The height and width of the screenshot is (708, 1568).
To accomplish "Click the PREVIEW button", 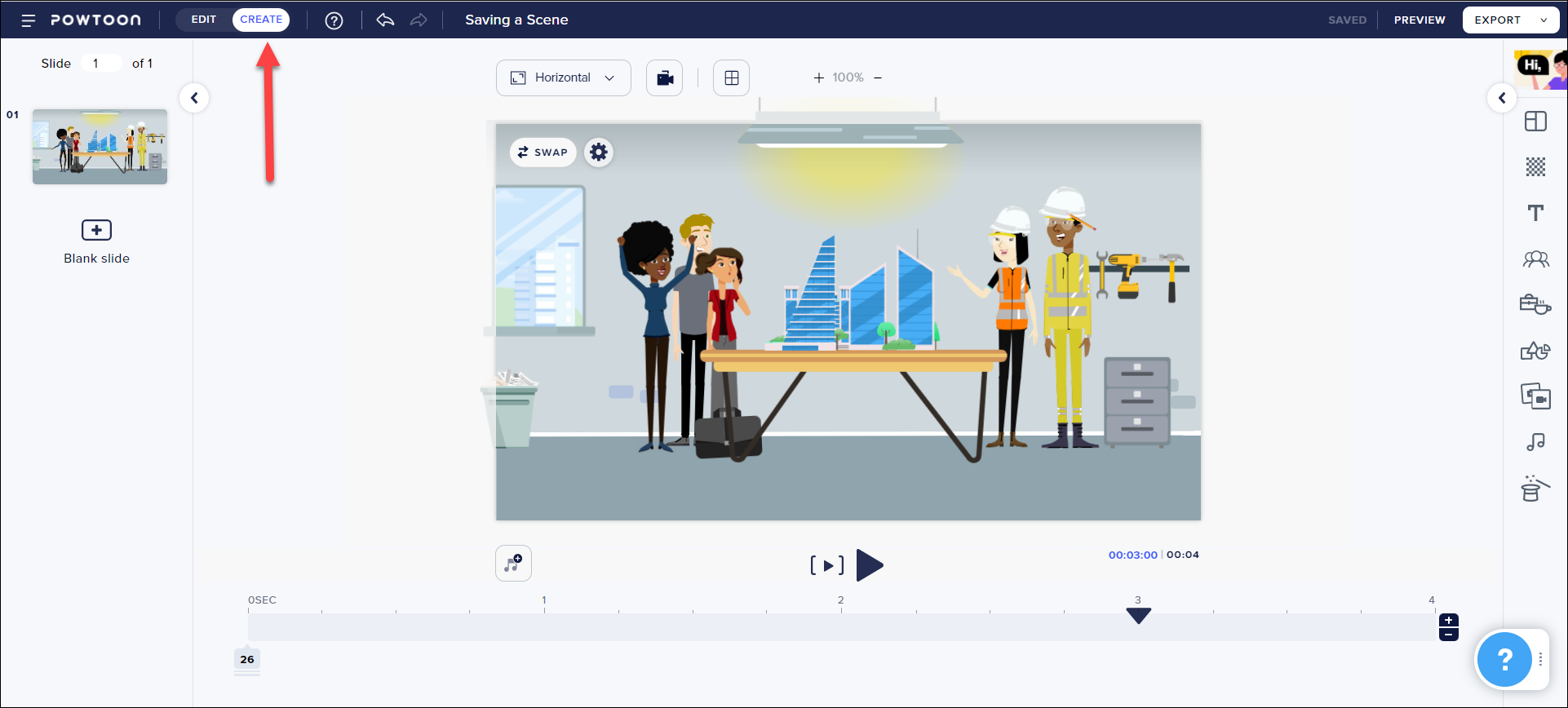I will click(1420, 20).
